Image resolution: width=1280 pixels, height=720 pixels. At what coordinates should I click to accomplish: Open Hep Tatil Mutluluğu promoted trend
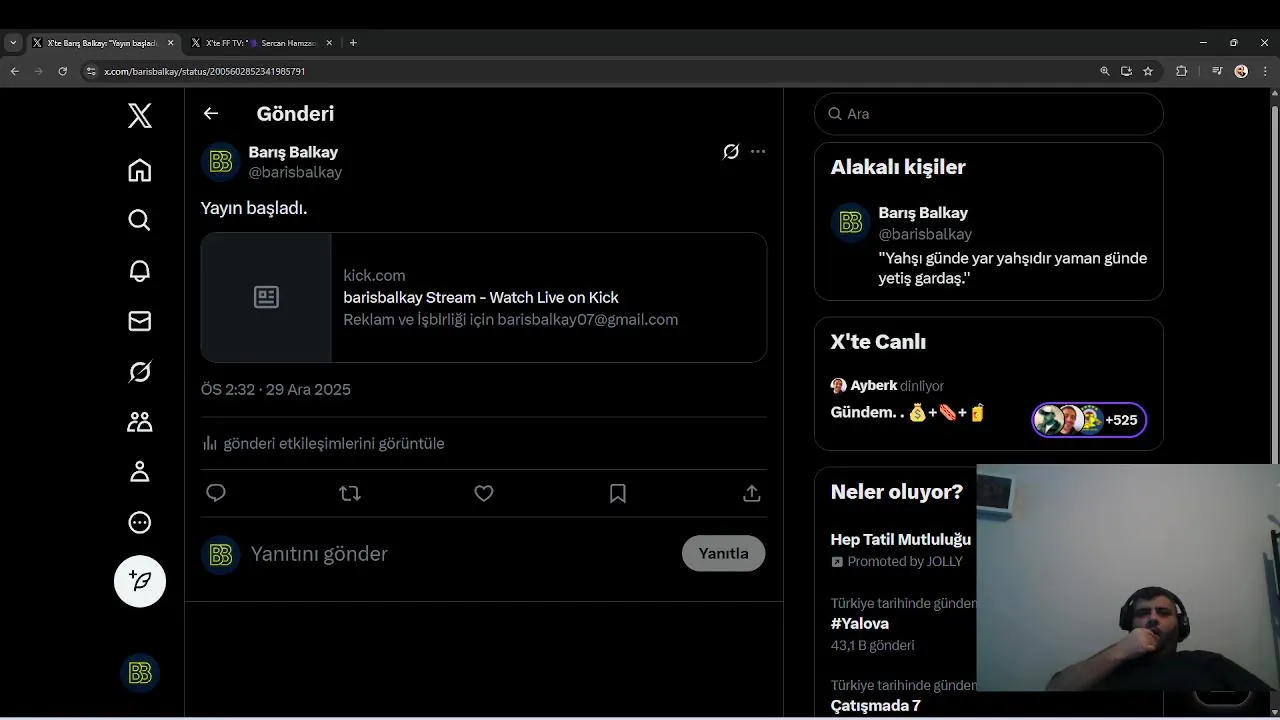pos(901,550)
